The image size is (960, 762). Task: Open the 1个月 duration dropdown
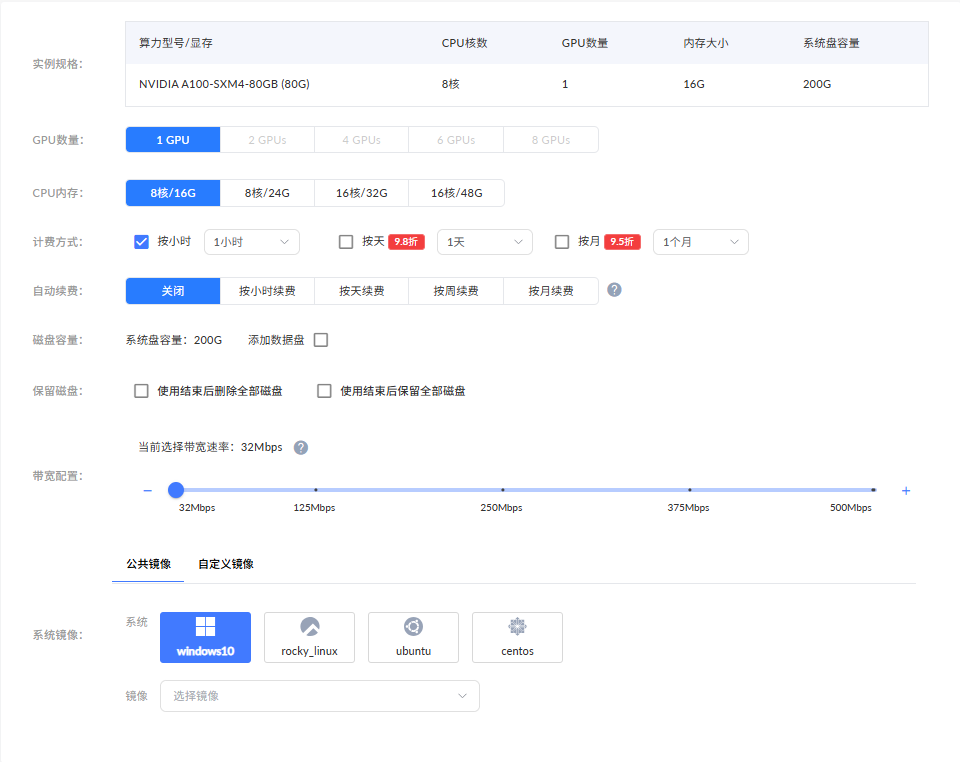(701, 242)
